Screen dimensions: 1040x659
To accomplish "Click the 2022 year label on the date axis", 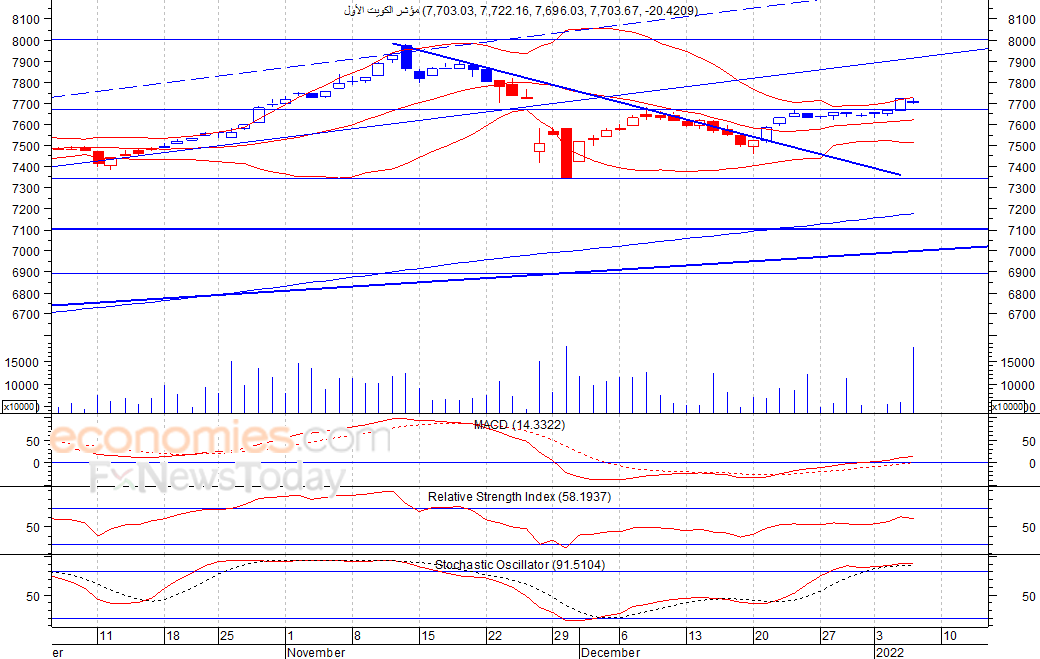I will 889,652.
